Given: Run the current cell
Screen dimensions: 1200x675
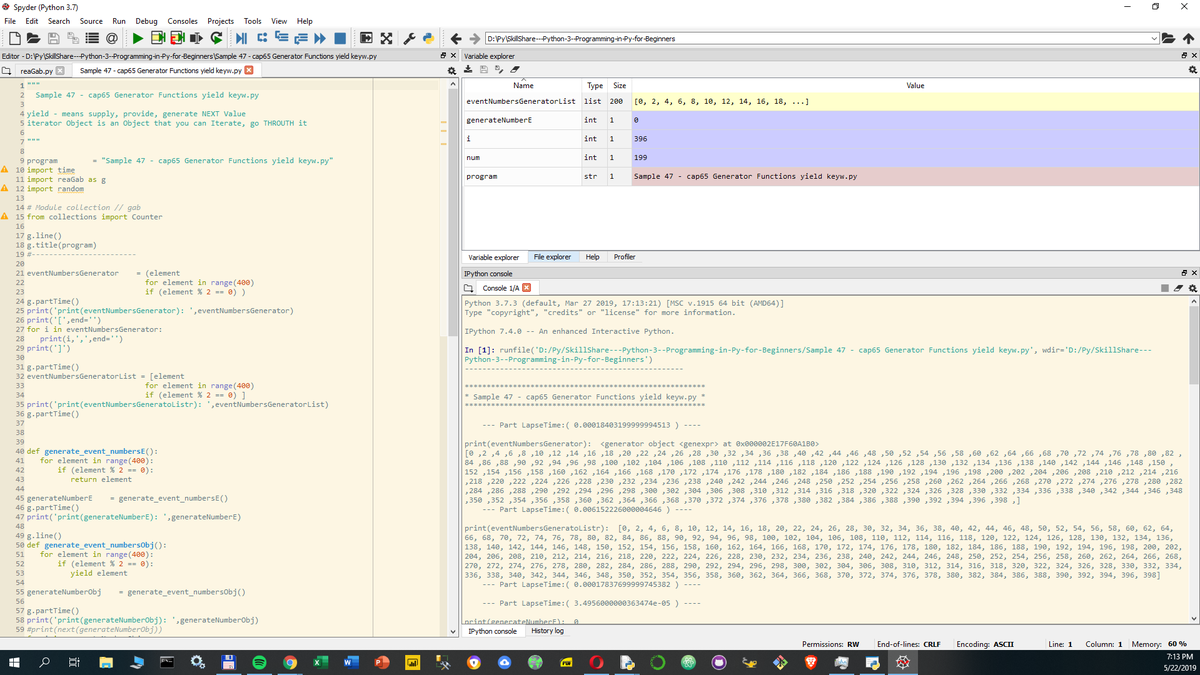Looking at the screenshot, I should pyautogui.click(x=158, y=38).
